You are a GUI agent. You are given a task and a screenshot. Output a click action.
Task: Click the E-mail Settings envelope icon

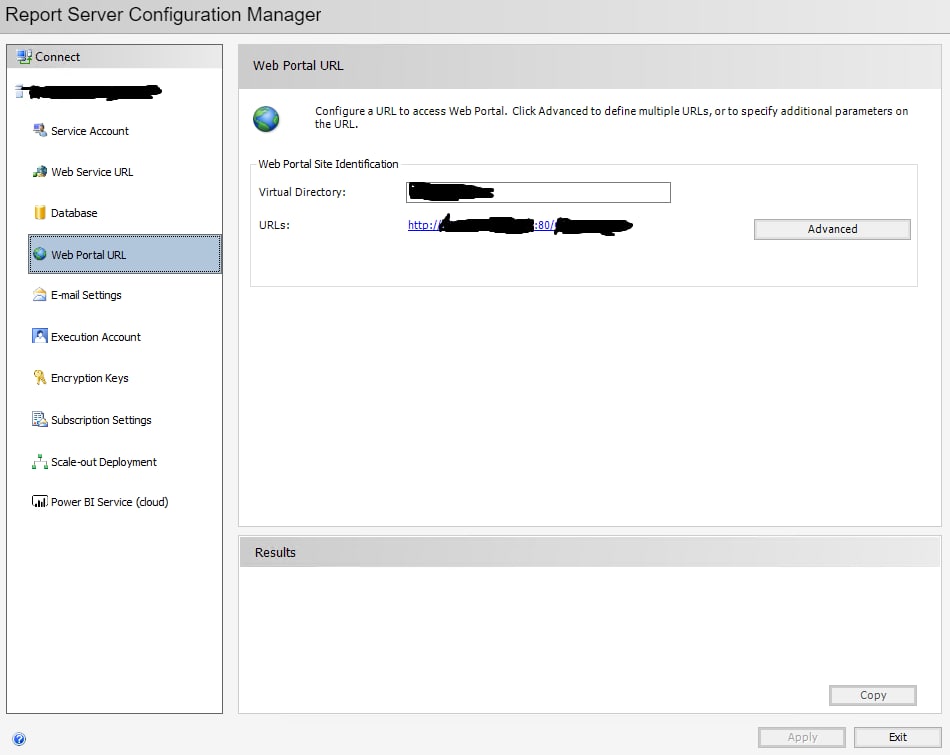tap(40, 294)
